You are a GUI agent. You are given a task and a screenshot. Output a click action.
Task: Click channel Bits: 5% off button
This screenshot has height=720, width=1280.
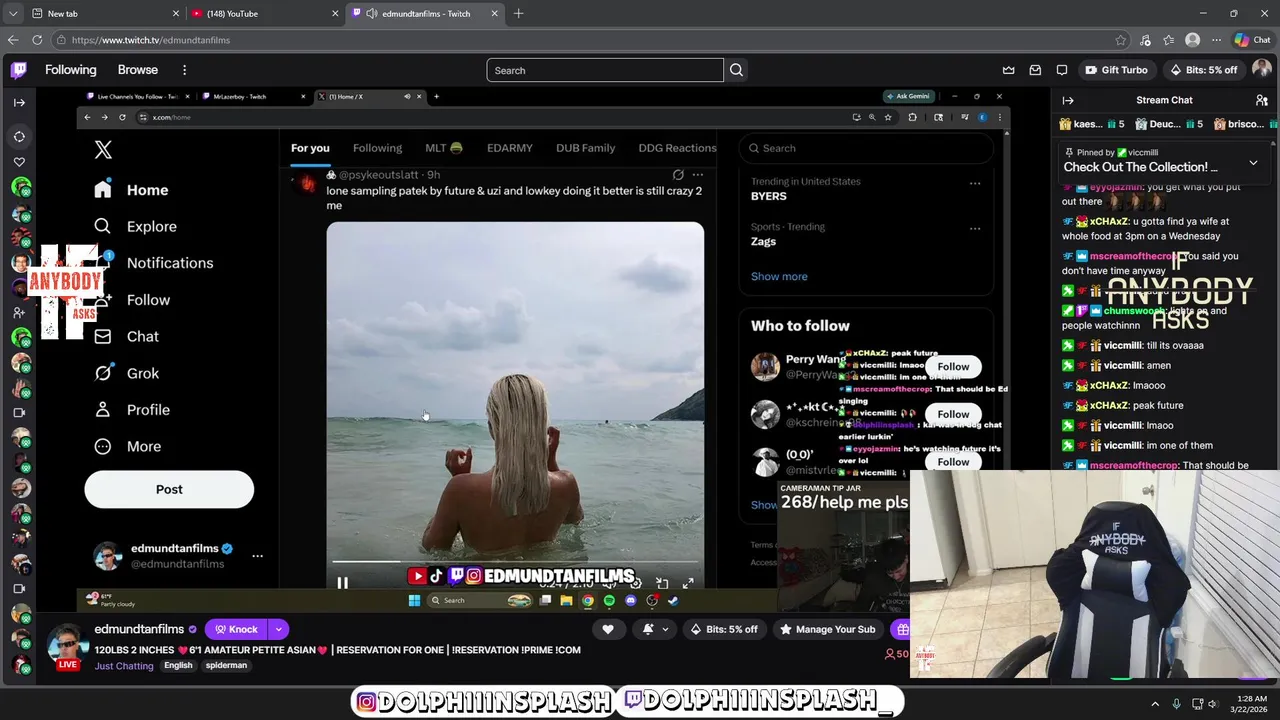click(x=724, y=629)
